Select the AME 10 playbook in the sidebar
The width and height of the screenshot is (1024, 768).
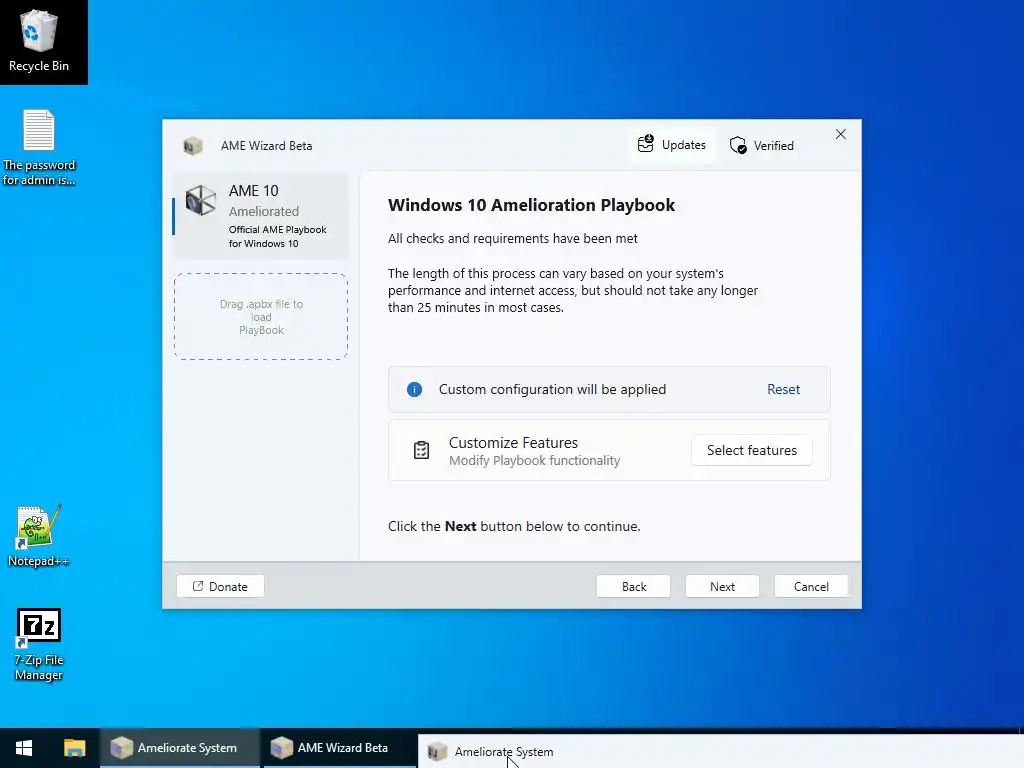[x=261, y=216]
